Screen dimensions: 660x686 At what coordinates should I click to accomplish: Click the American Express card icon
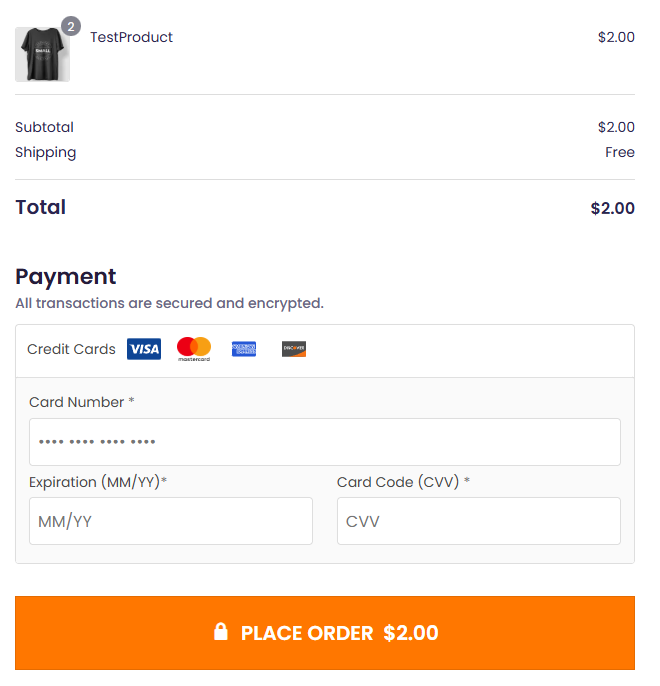244,349
